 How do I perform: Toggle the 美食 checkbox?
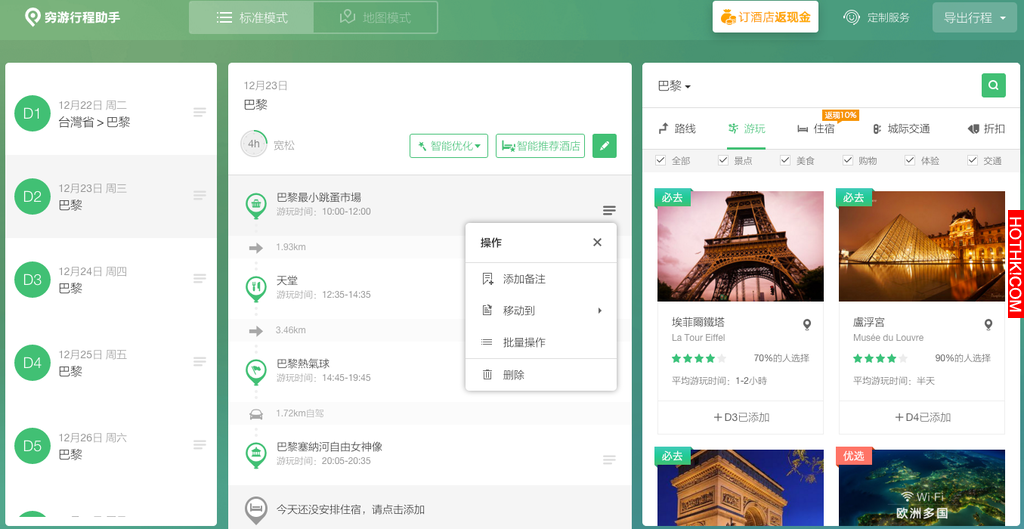point(785,160)
